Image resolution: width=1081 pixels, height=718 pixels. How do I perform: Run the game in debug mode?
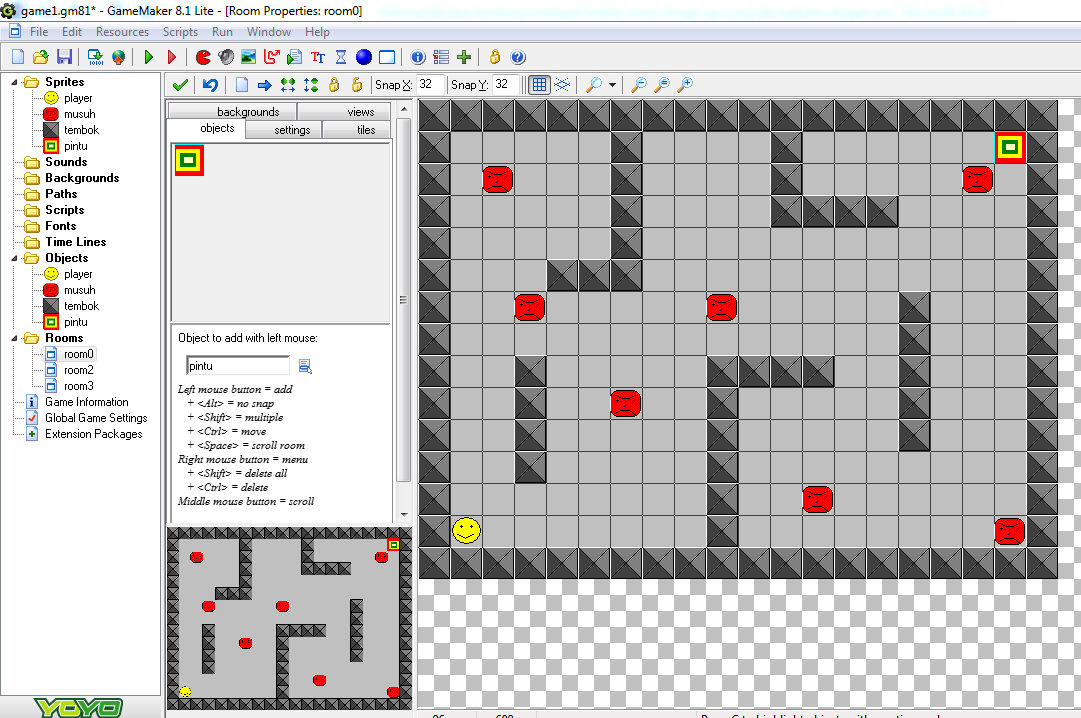pos(172,57)
